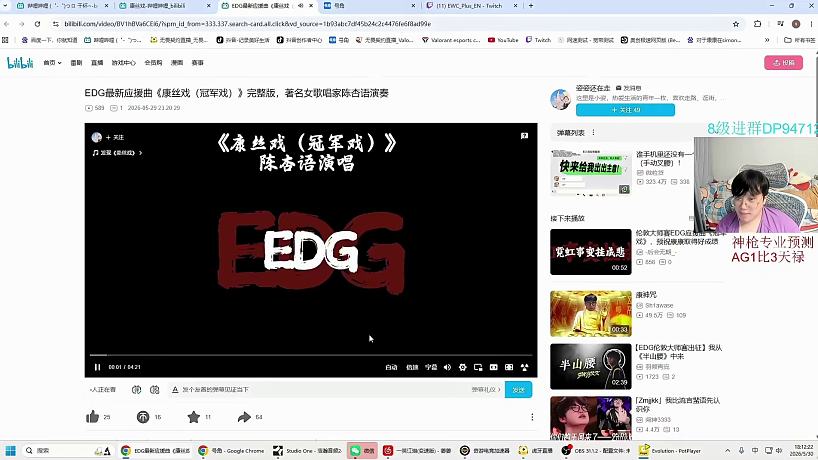Open OBS in the taskbar
This screenshot has width=818, height=460.
tap(596, 451)
